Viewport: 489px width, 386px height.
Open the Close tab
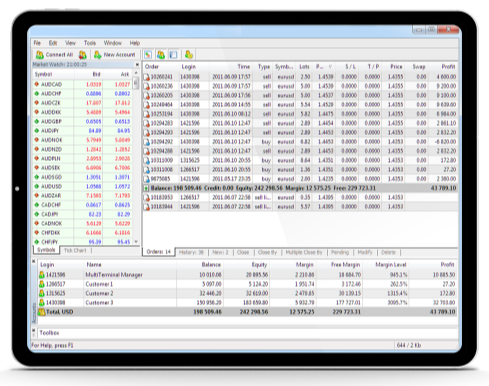(x=243, y=252)
